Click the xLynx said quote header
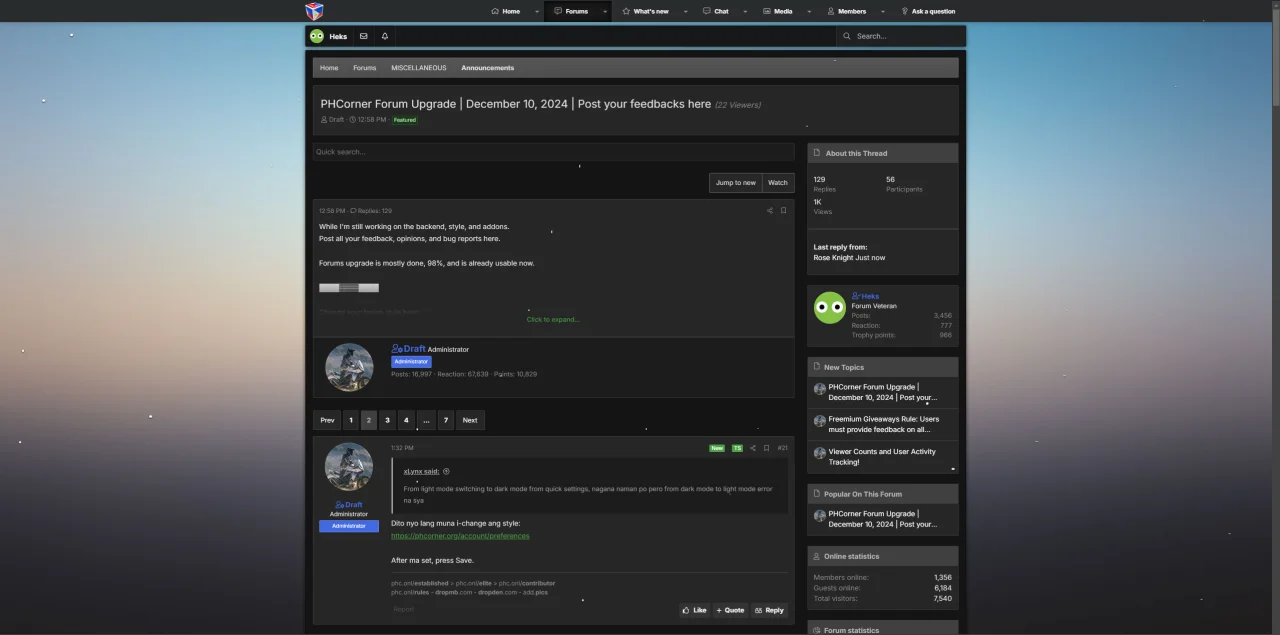Image resolution: width=1280 pixels, height=635 pixels. tap(421, 471)
